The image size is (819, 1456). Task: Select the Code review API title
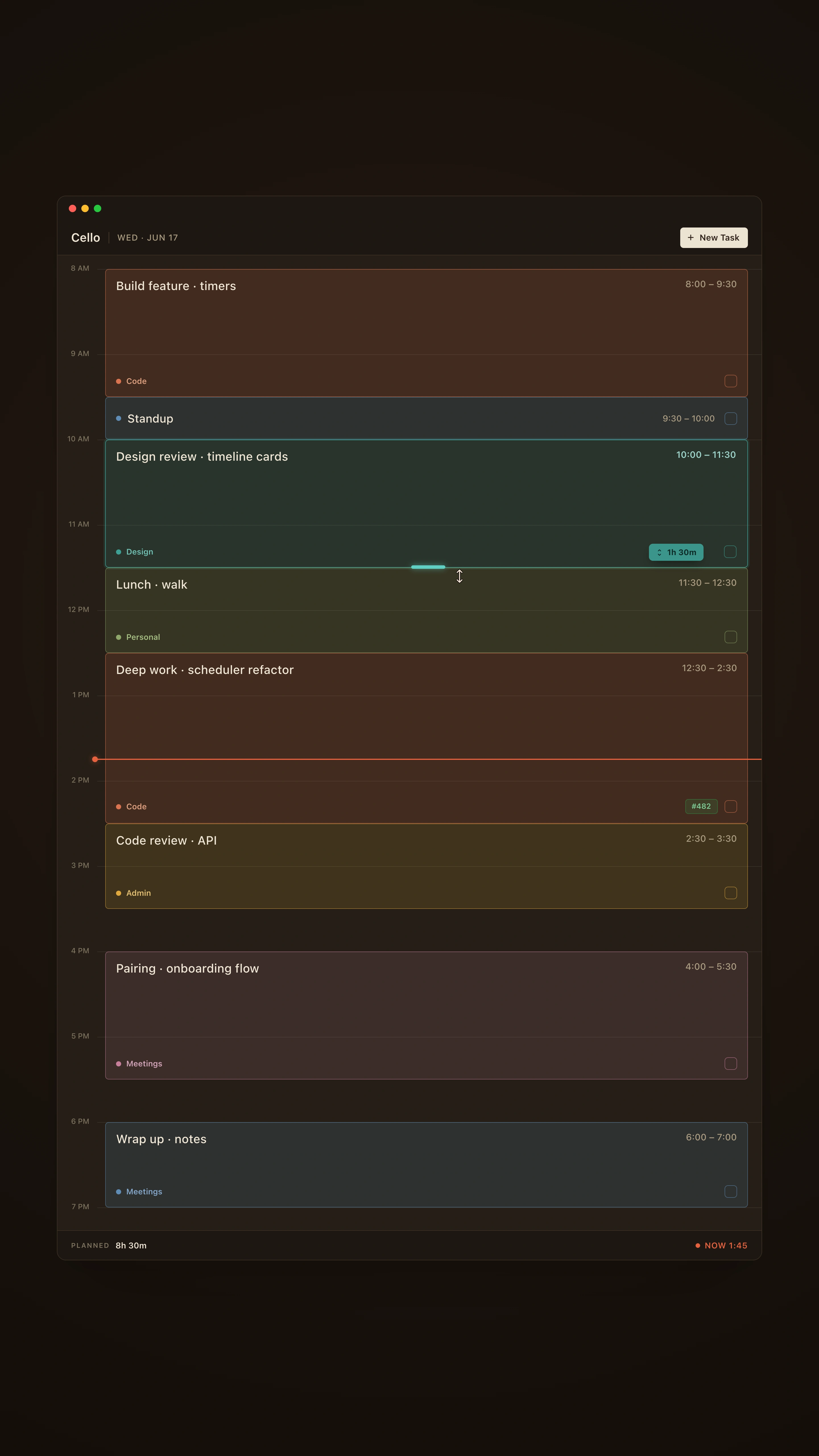pos(166,841)
